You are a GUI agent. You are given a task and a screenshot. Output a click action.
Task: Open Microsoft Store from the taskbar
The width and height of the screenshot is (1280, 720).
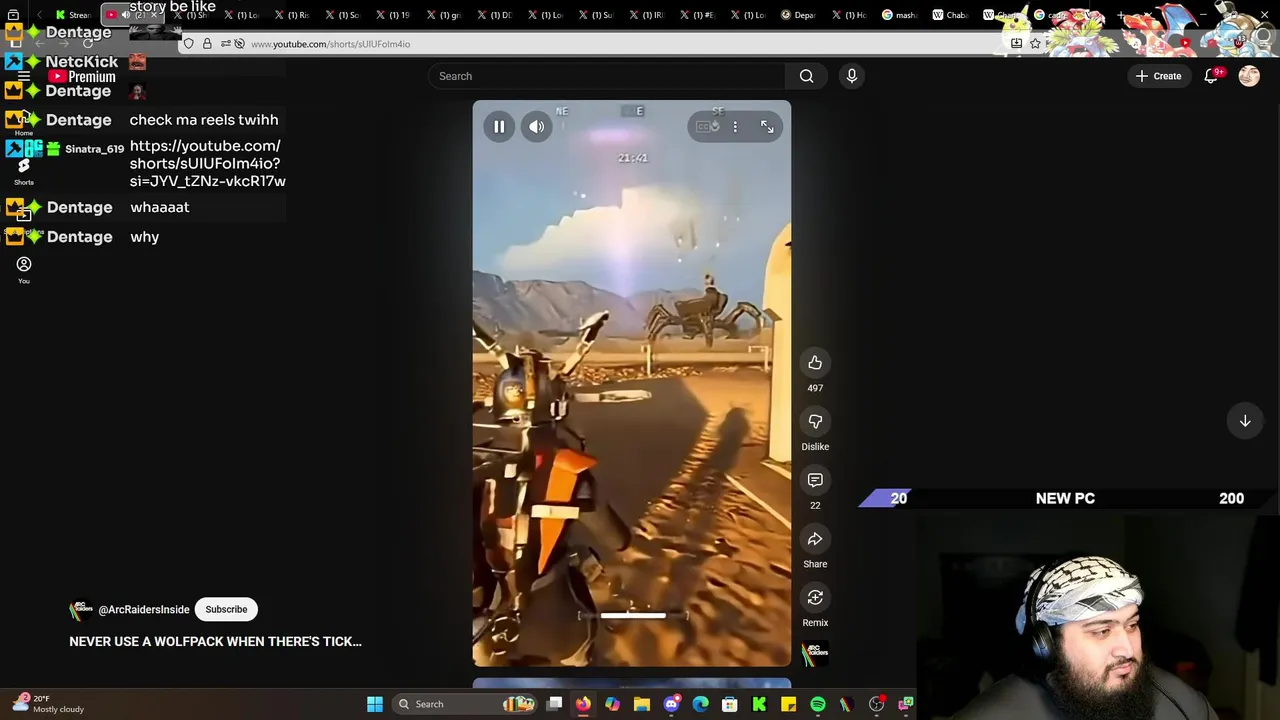[x=730, y=704]
